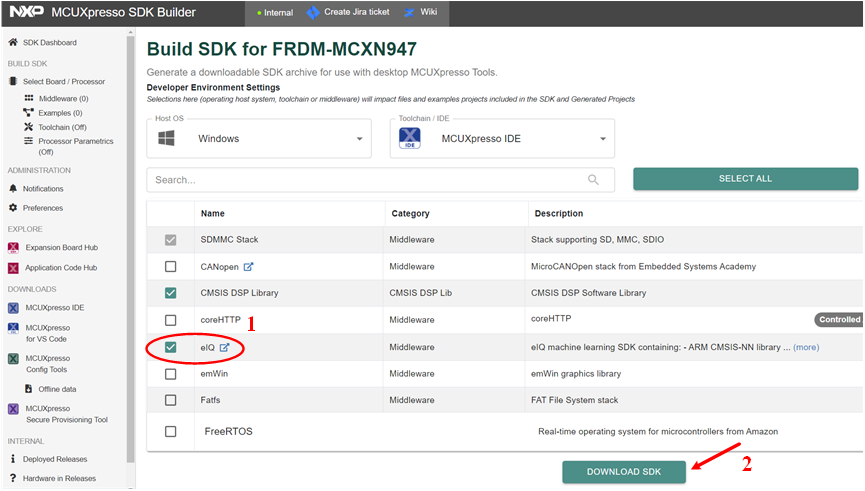Open Examples (0) sidebar item

pos(60,113)
